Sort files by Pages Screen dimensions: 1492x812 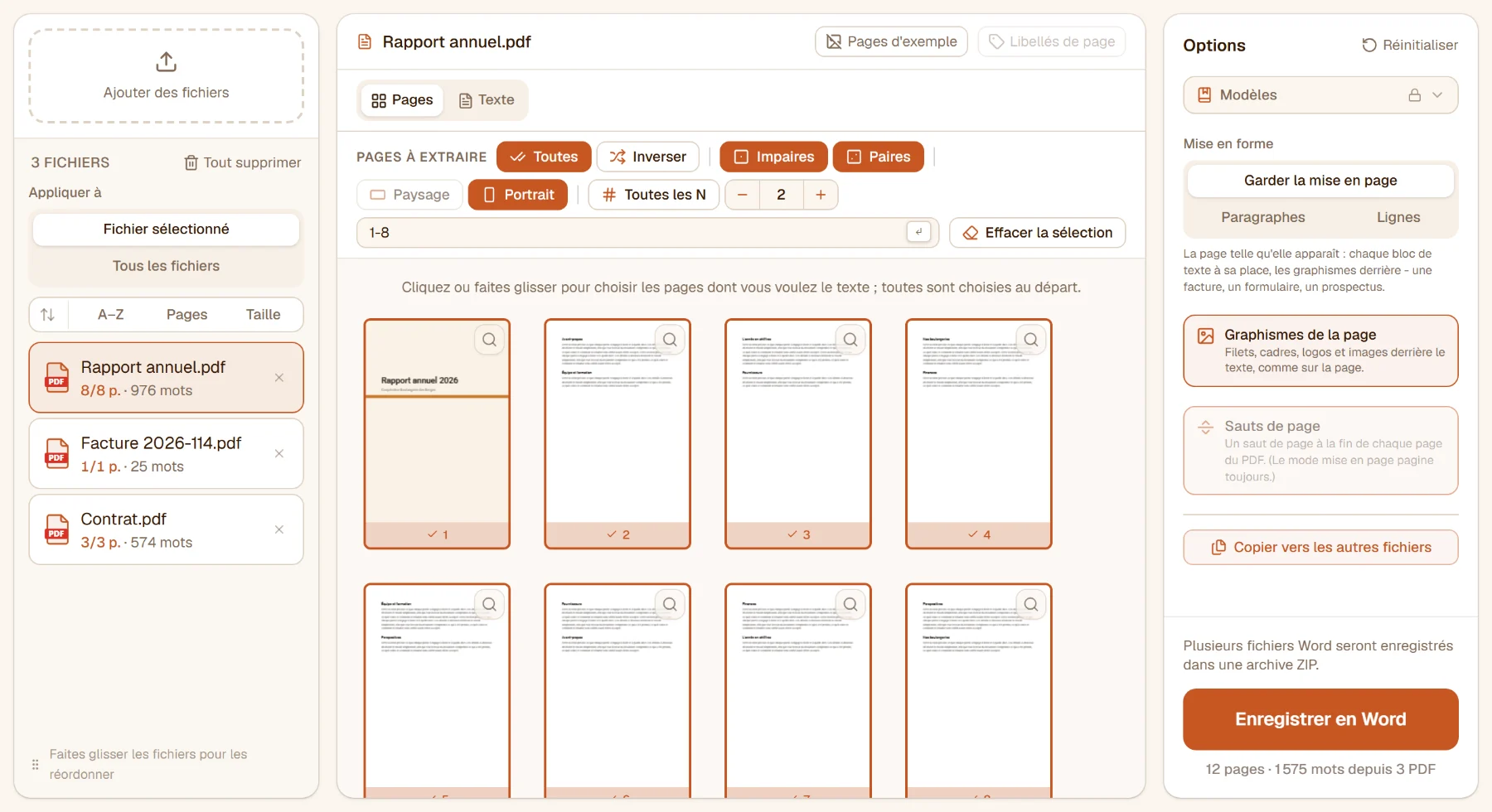point(187,315)
